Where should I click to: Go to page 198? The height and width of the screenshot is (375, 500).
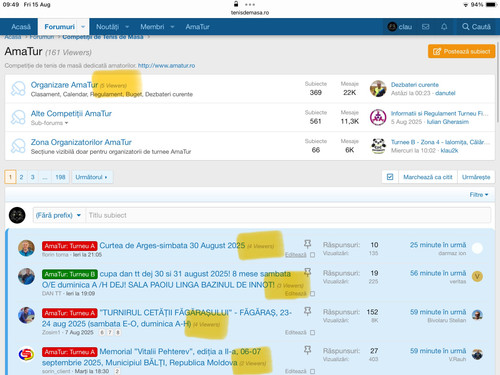coord(60,177)
